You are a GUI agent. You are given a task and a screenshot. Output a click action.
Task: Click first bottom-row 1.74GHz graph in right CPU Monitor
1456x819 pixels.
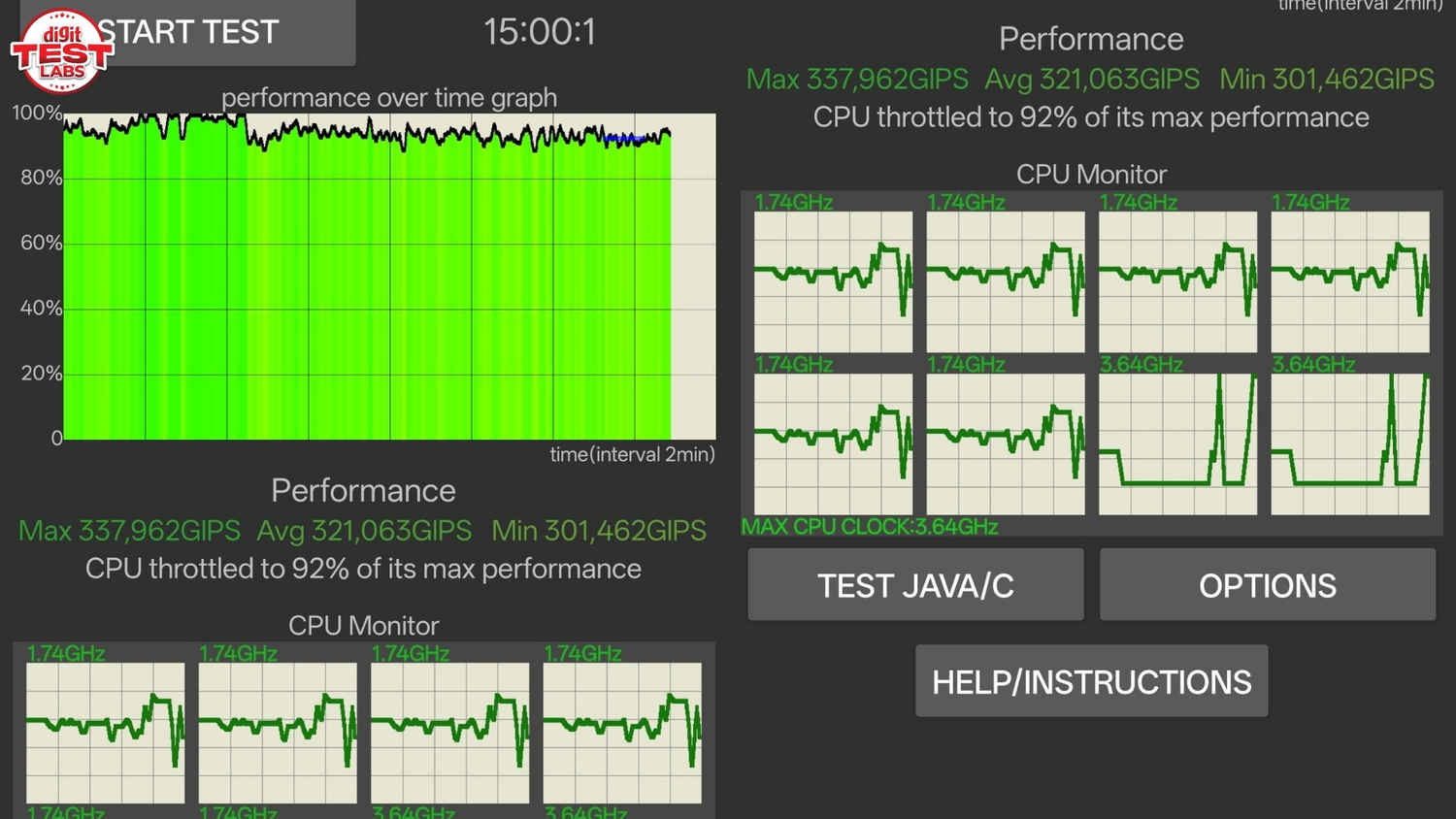click(x=833, y=443)
